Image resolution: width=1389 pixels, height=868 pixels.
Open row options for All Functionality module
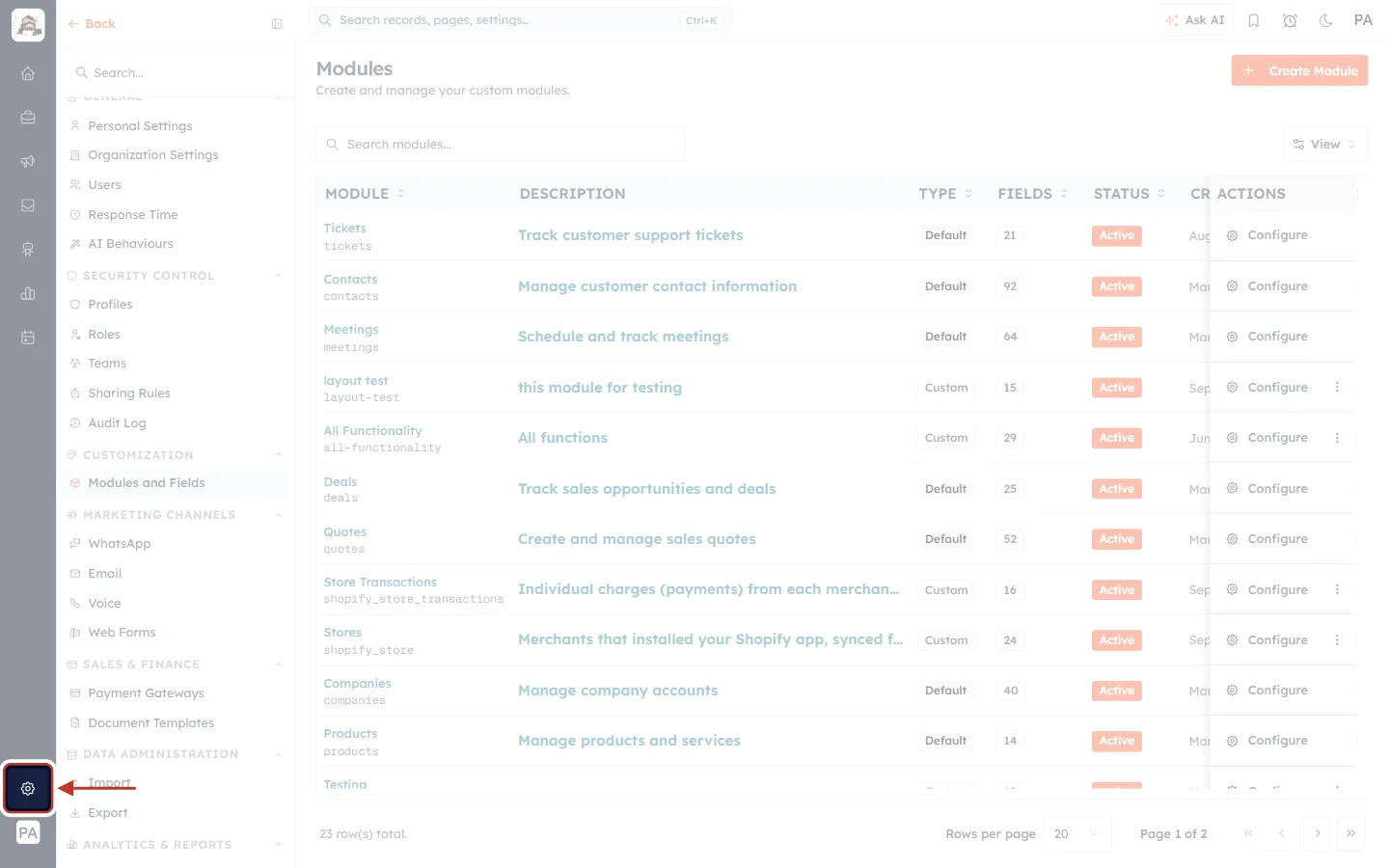click(1337, 438)
